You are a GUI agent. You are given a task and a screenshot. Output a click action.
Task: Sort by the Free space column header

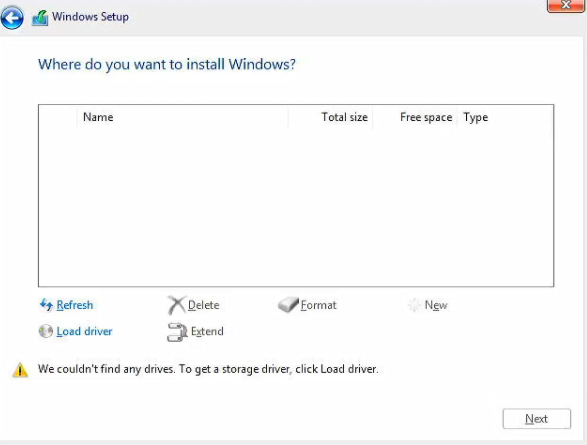[x=415, y=117]
